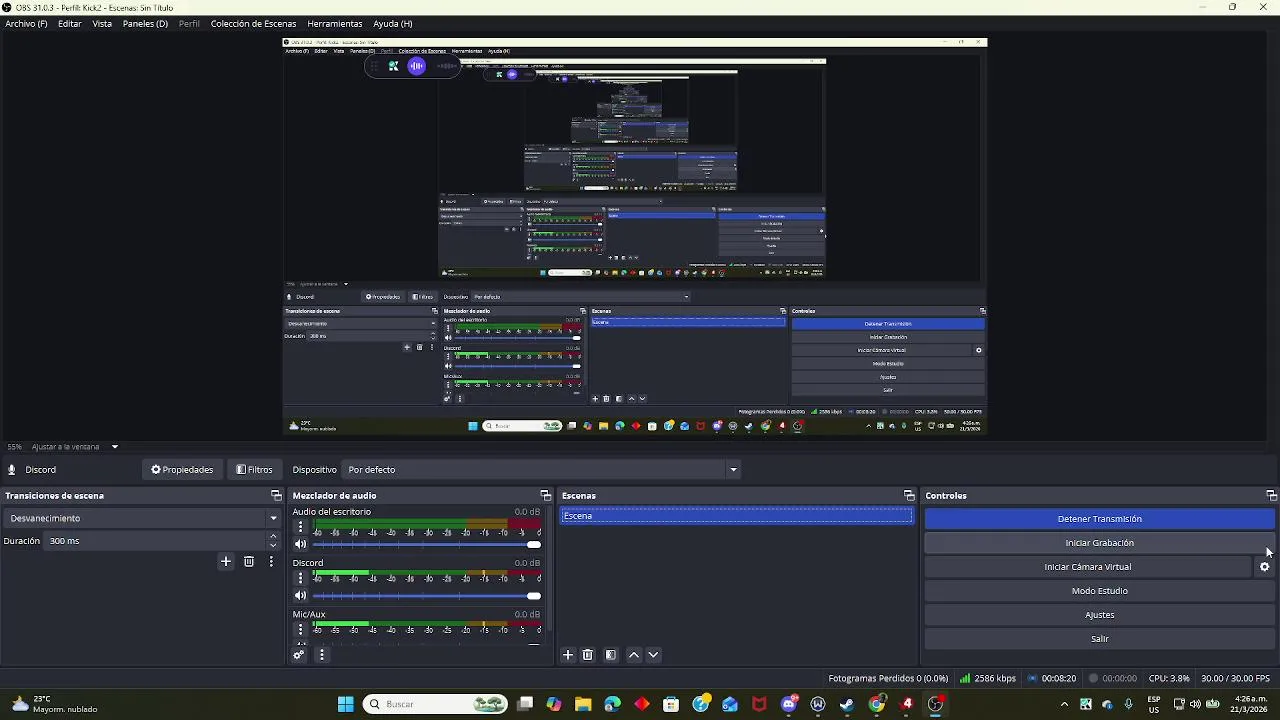The width and height of the screenshot is (1280, 720).
Task: Click Iniciar Grabación button
Action: (x=1099, y=543)
